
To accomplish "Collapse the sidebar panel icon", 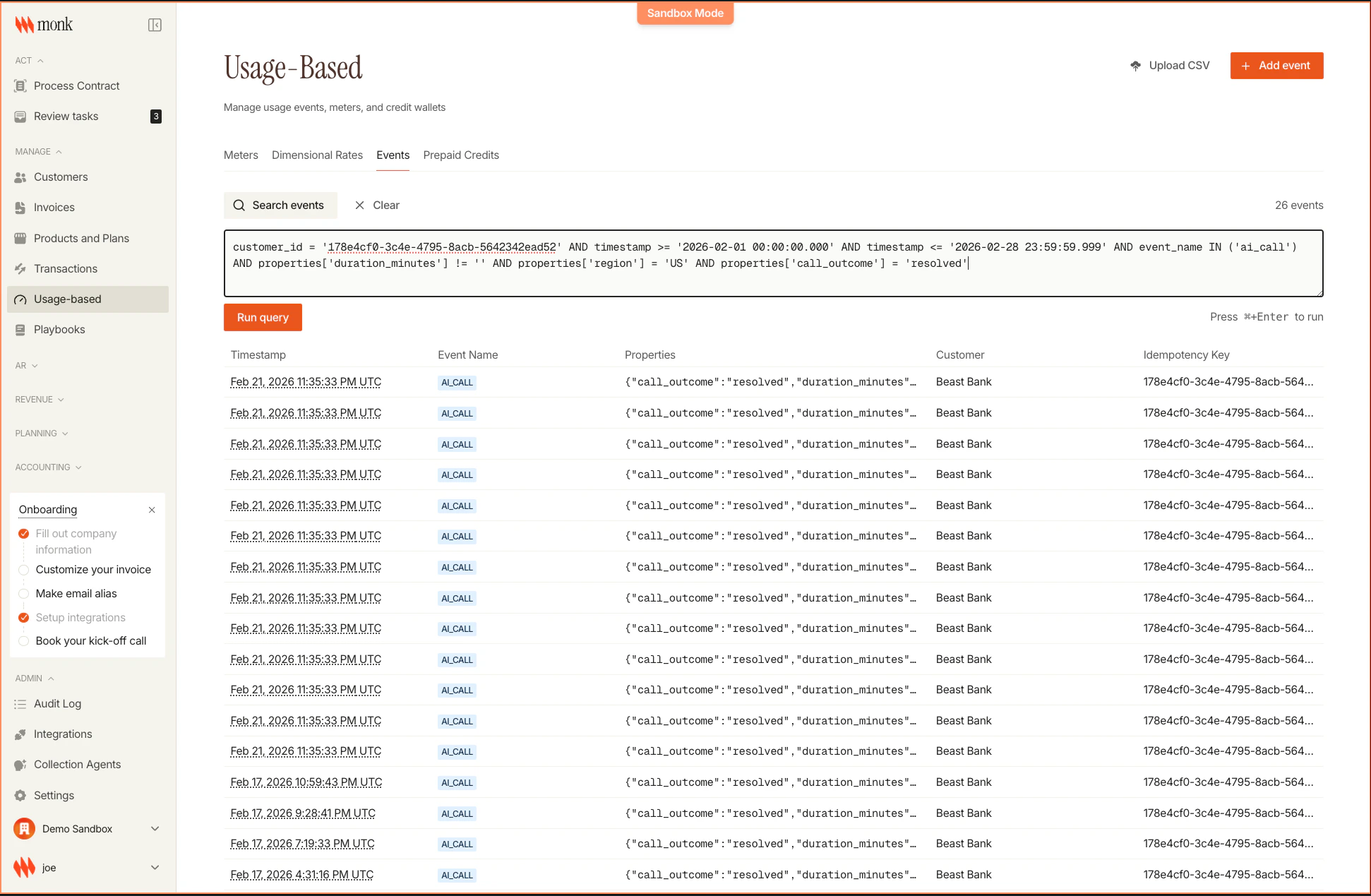I will point(155,25).
